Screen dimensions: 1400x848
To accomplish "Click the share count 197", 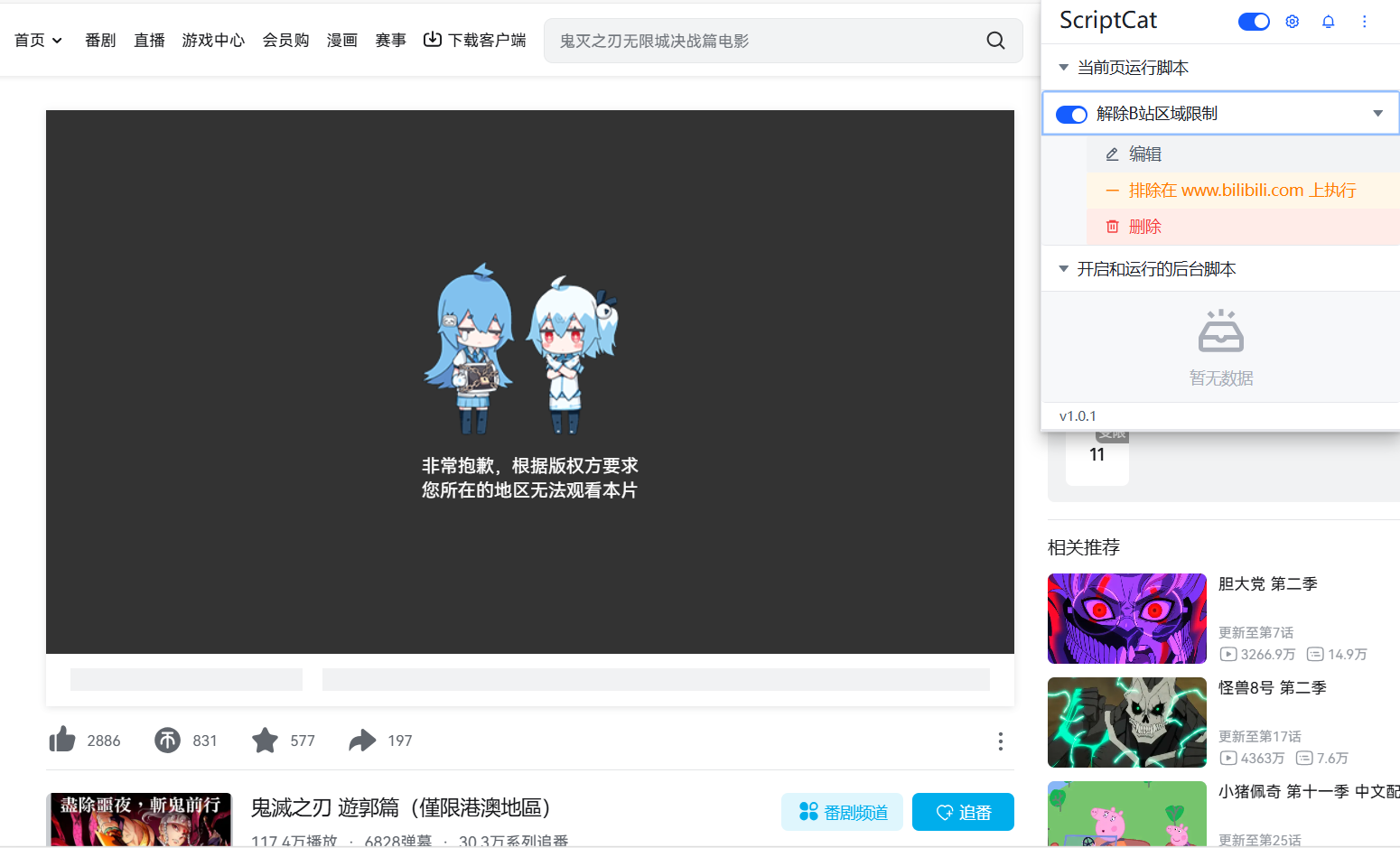I will coord(400,741).
